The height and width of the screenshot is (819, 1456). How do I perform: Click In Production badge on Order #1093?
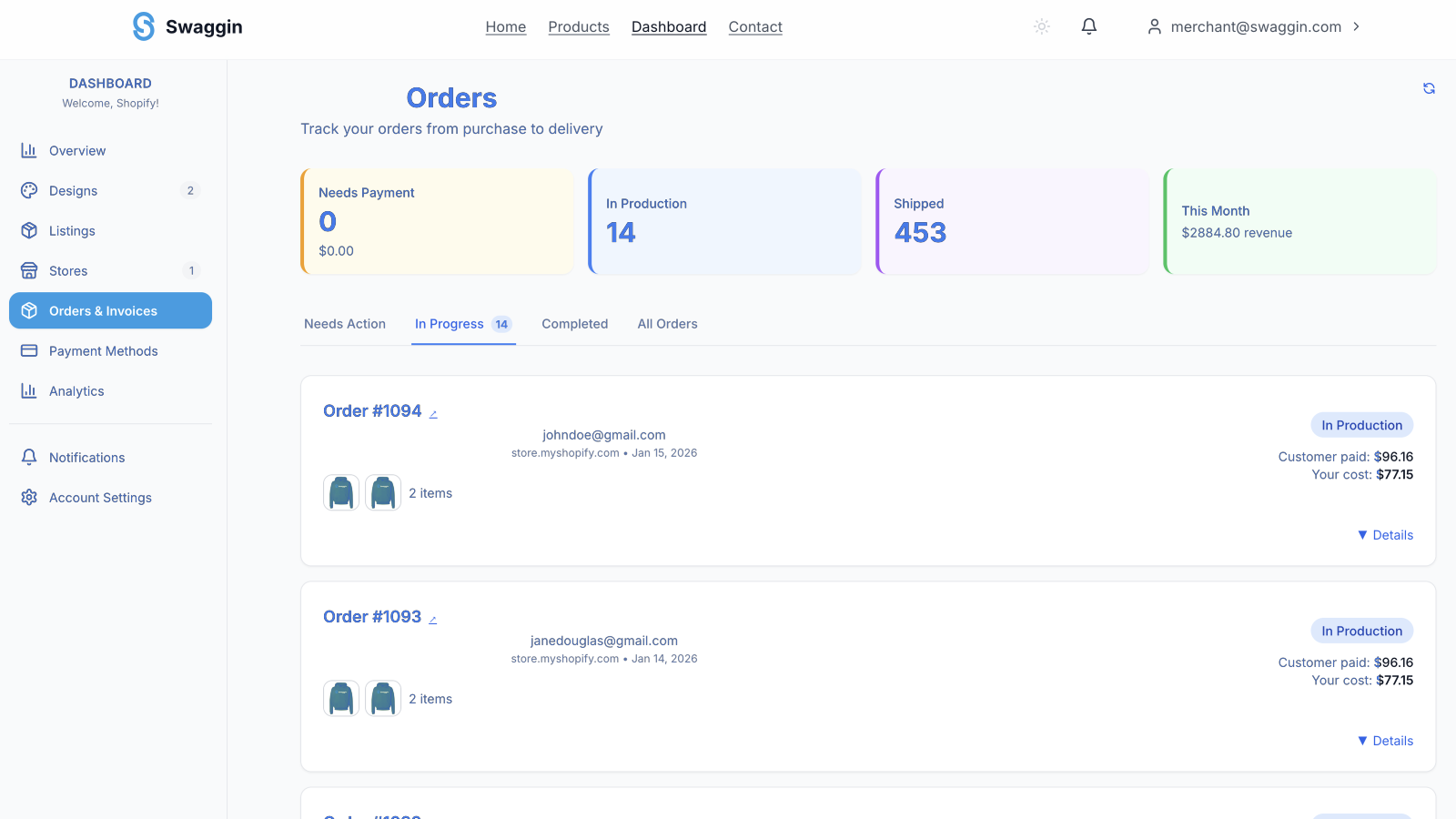pos(1362,631)
